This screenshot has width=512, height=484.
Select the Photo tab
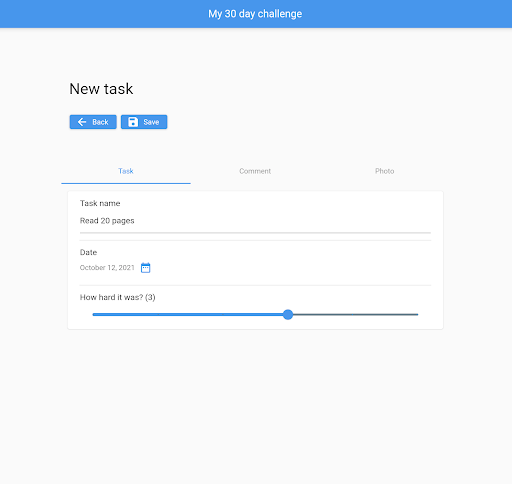coord(384,171)
